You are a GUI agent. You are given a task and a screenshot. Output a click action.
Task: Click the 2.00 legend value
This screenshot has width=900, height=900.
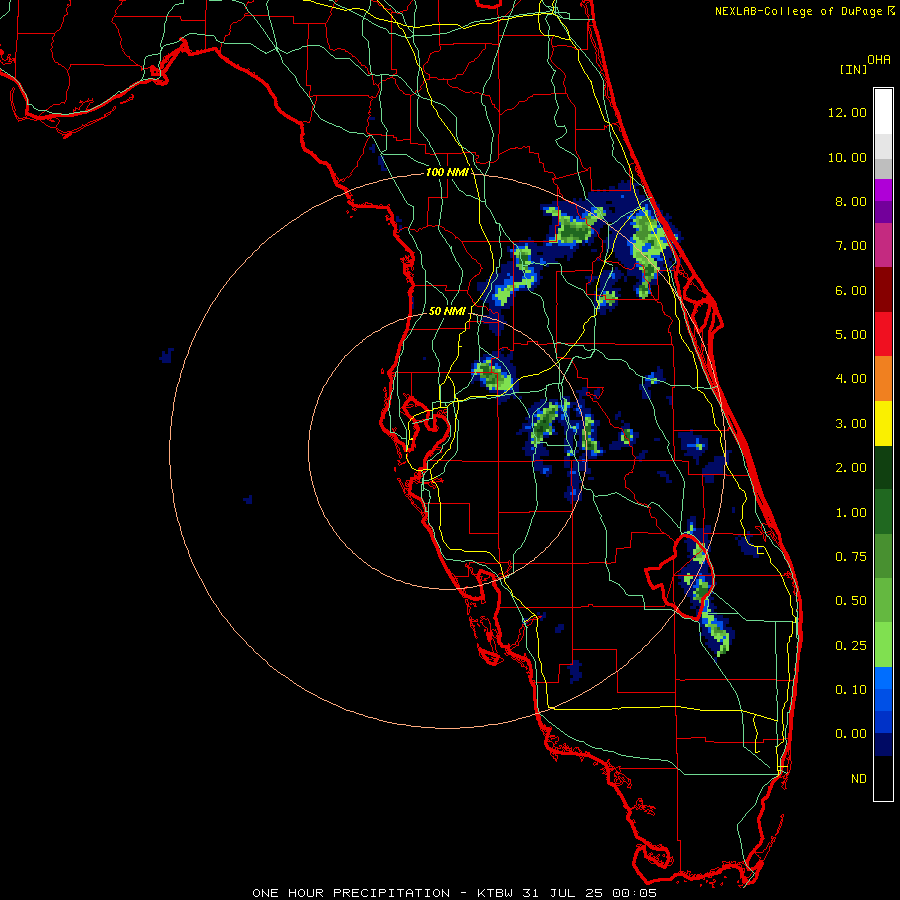pyautogui.click(x=851, y=468)
